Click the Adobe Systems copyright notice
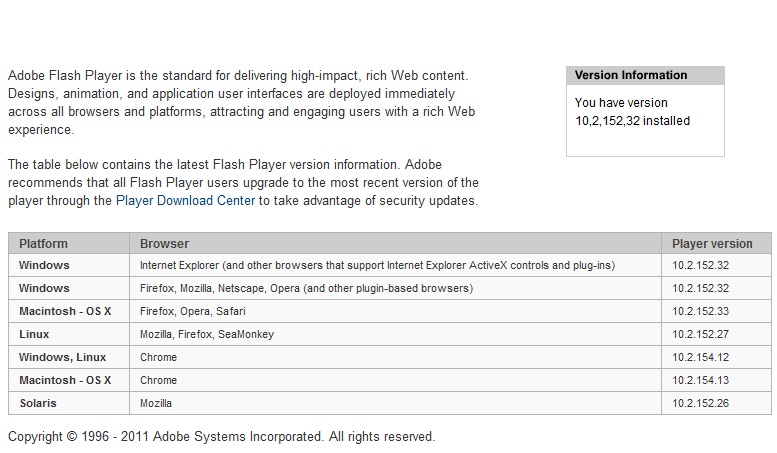The image size is (777, 453). point(222,436)
